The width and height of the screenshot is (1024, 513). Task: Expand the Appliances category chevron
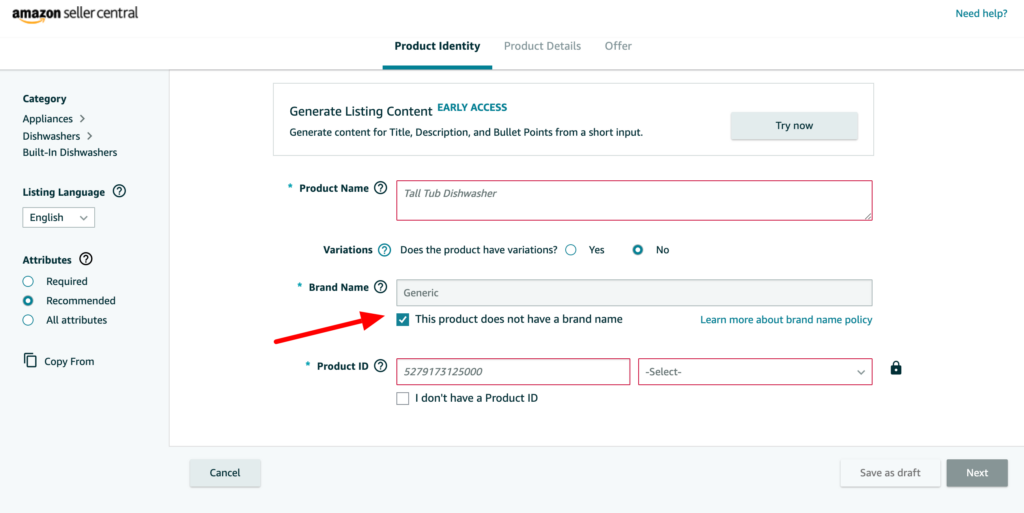(x=82, y=119)
